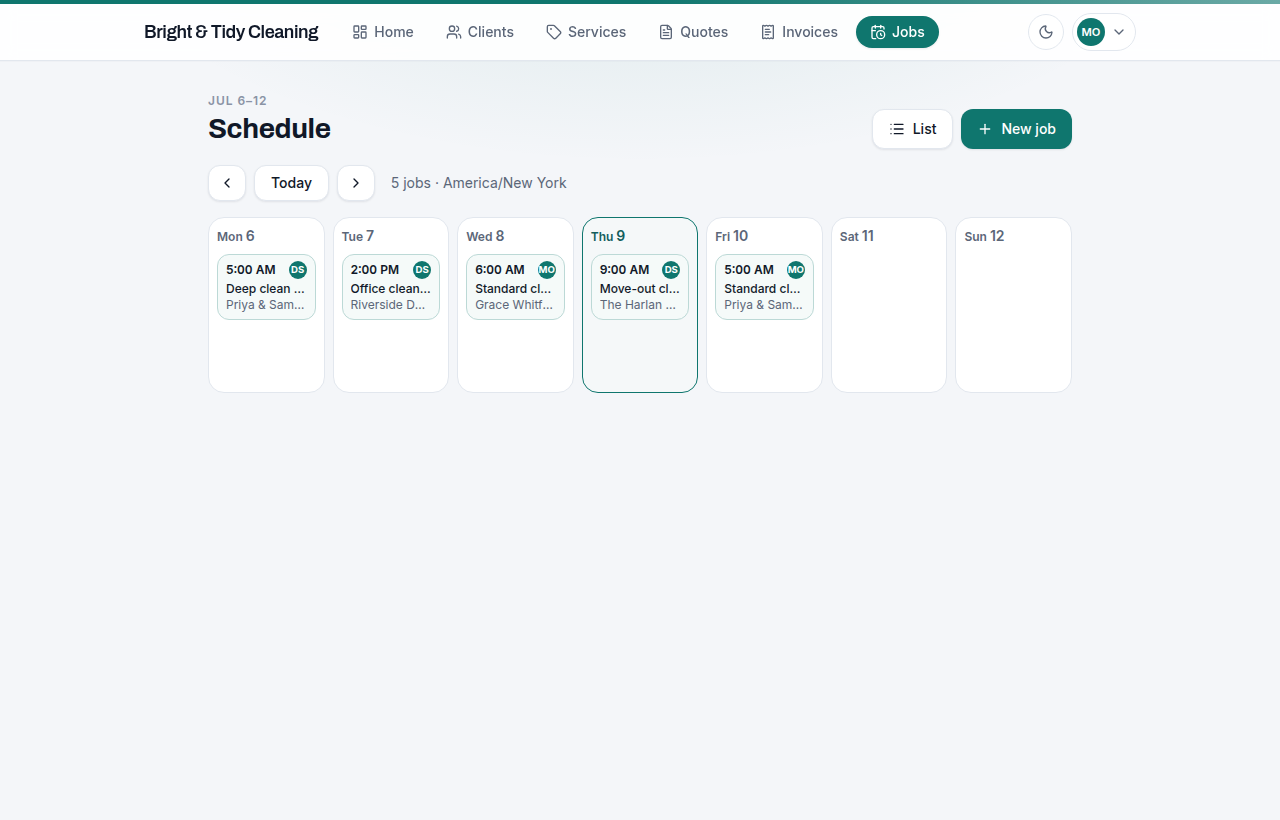The height and width of the screenshot is (820, 1280).
Task: Select the Sun 12 day column
Action: tap(1013, 305)
